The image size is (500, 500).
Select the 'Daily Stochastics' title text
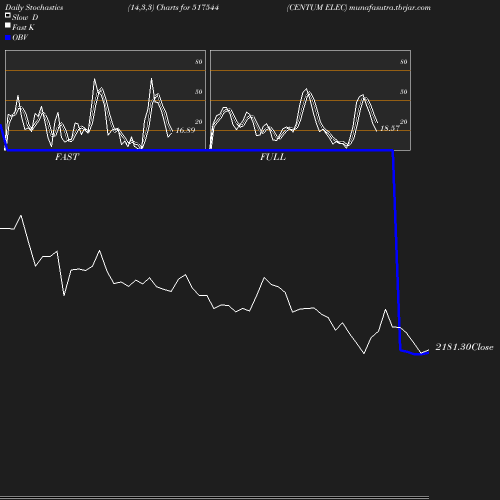[34, 8]
